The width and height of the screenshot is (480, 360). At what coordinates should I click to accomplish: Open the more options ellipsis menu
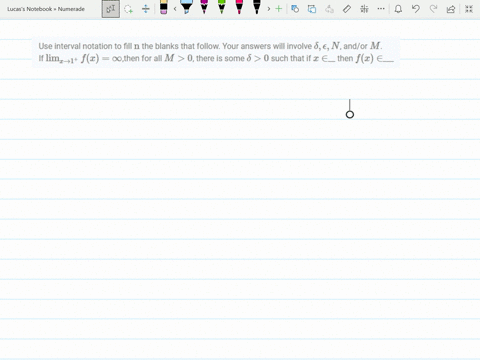click(x=381, y=9)
